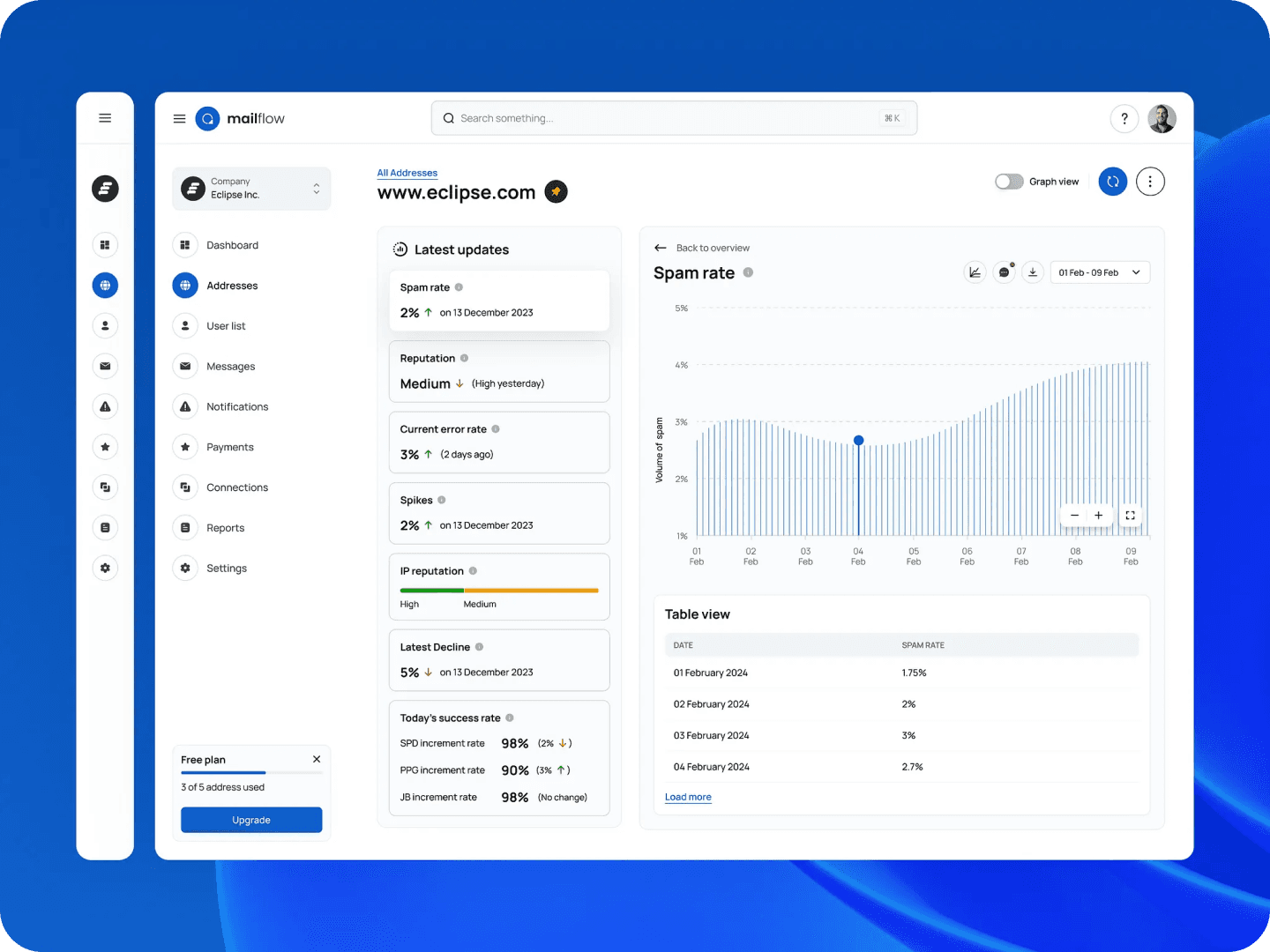
Task: Click the 03 February 2024 table row
Action: pyautogui.click(x=901, y=735)
